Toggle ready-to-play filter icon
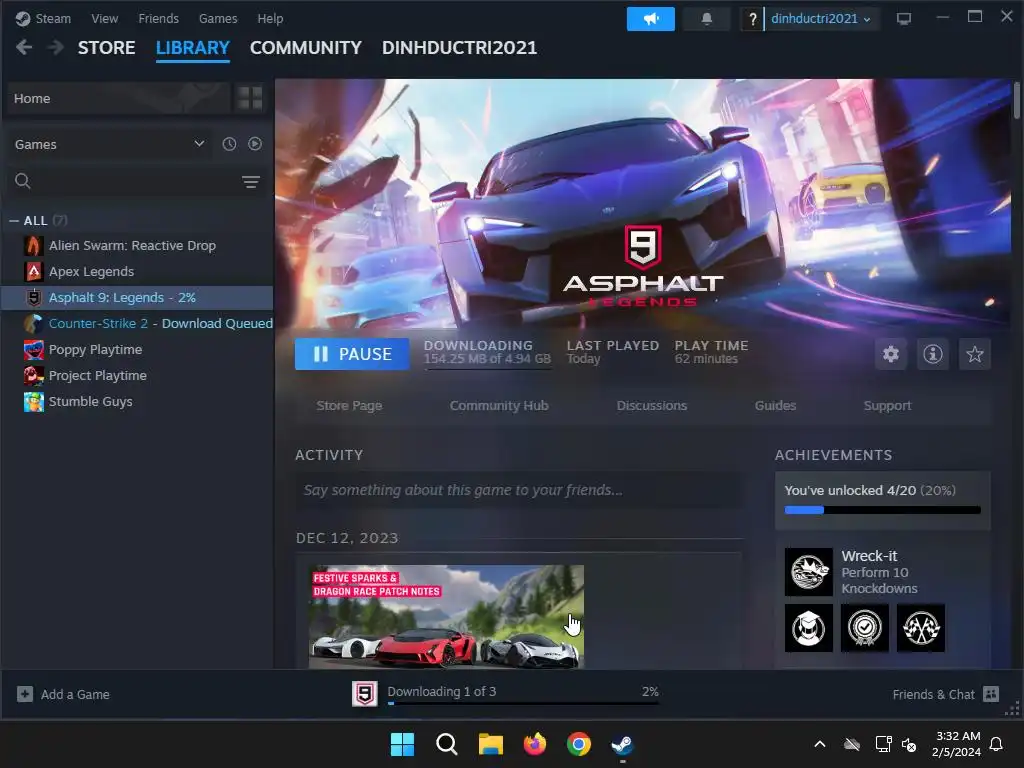Viewport: 1024px width, 768px height. [x=255, y=144]
